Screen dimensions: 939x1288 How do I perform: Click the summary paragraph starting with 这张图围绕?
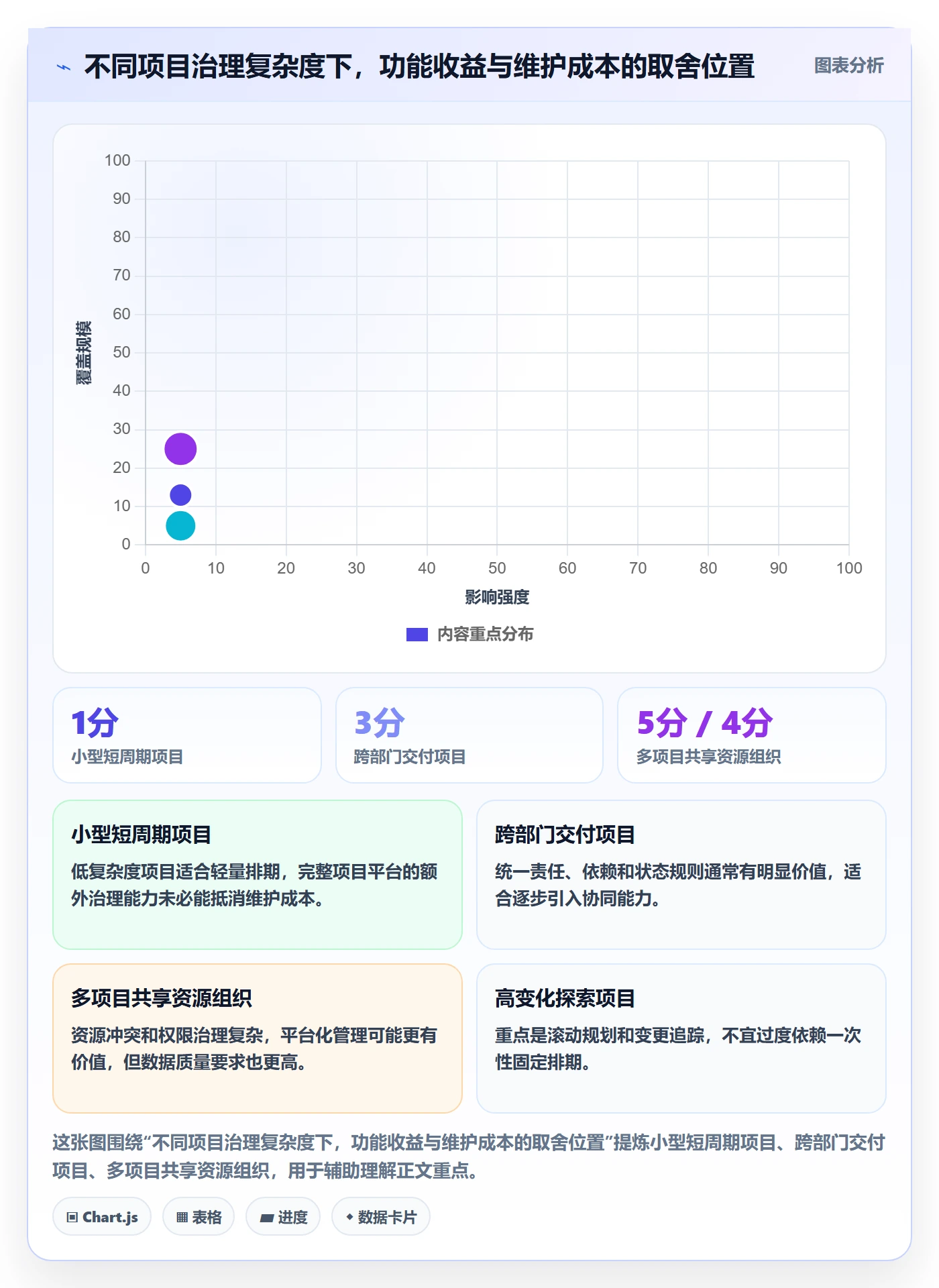[x=469, y=1157]
